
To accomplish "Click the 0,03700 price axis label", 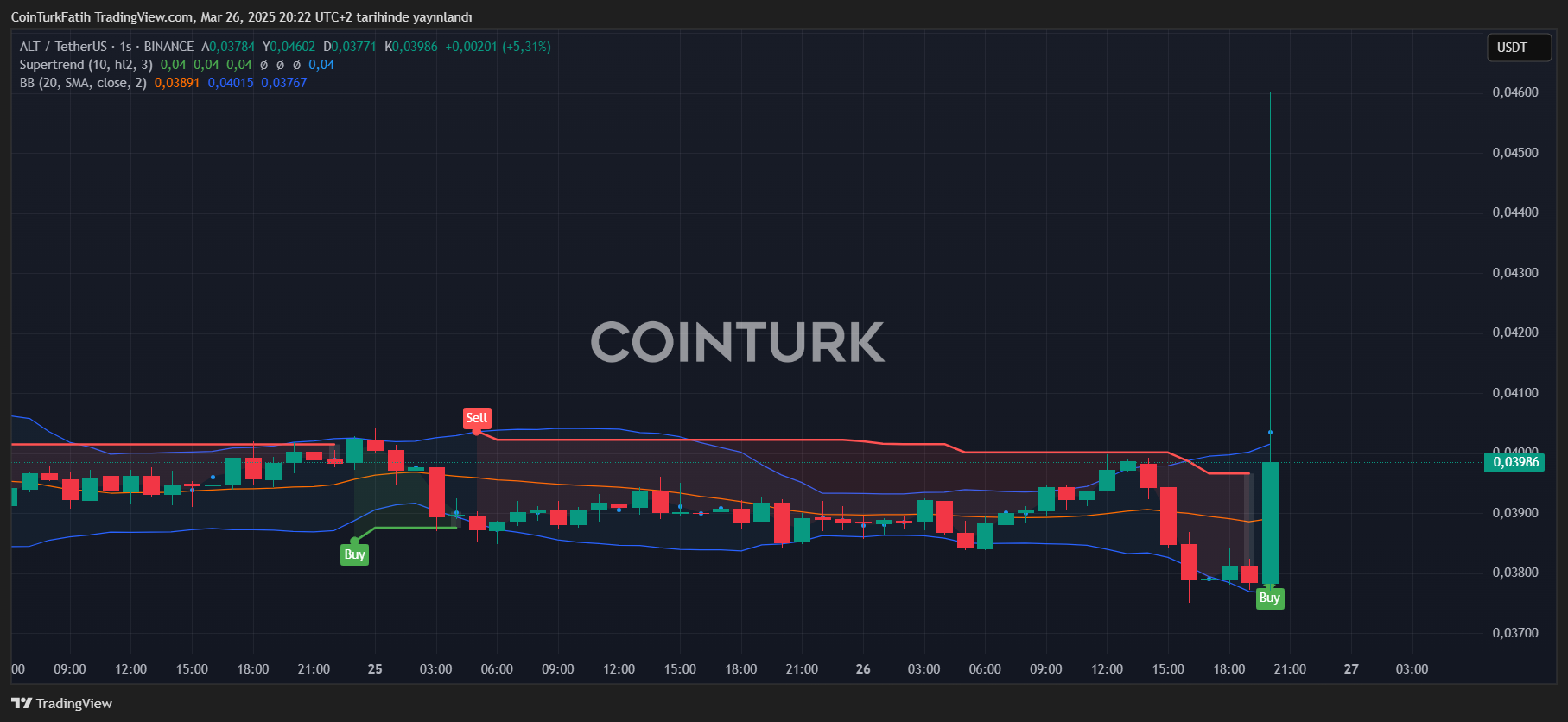I will (1515, 633).
